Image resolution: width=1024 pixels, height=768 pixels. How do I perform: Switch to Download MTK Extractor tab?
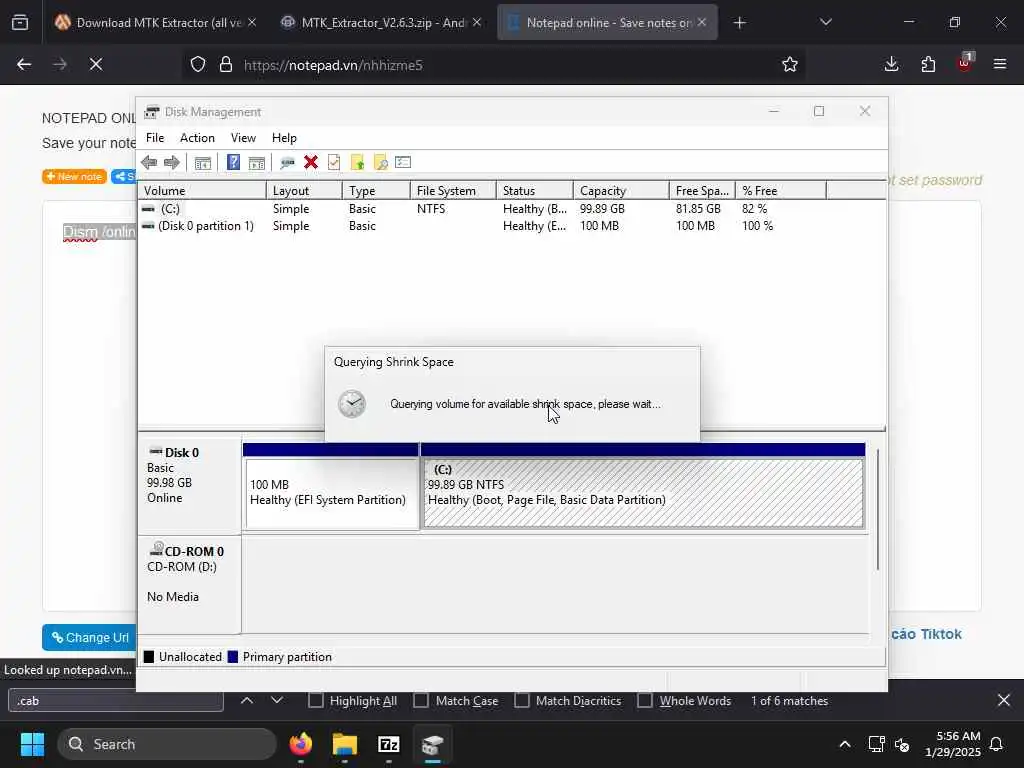(155, 22)
